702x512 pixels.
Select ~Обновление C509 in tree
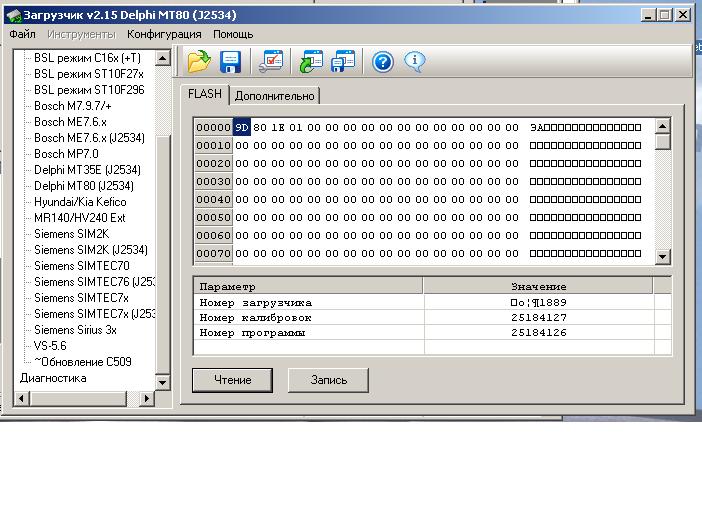[83, 362]
